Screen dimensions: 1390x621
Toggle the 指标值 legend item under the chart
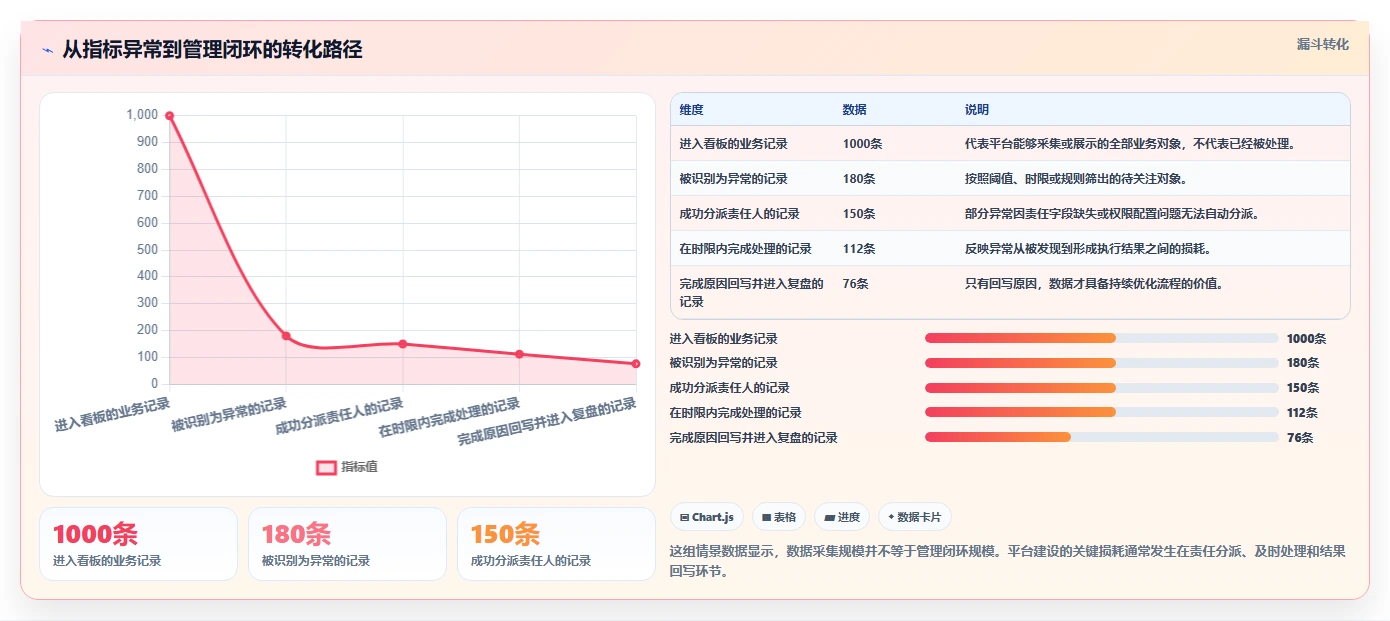pos(347,467)
